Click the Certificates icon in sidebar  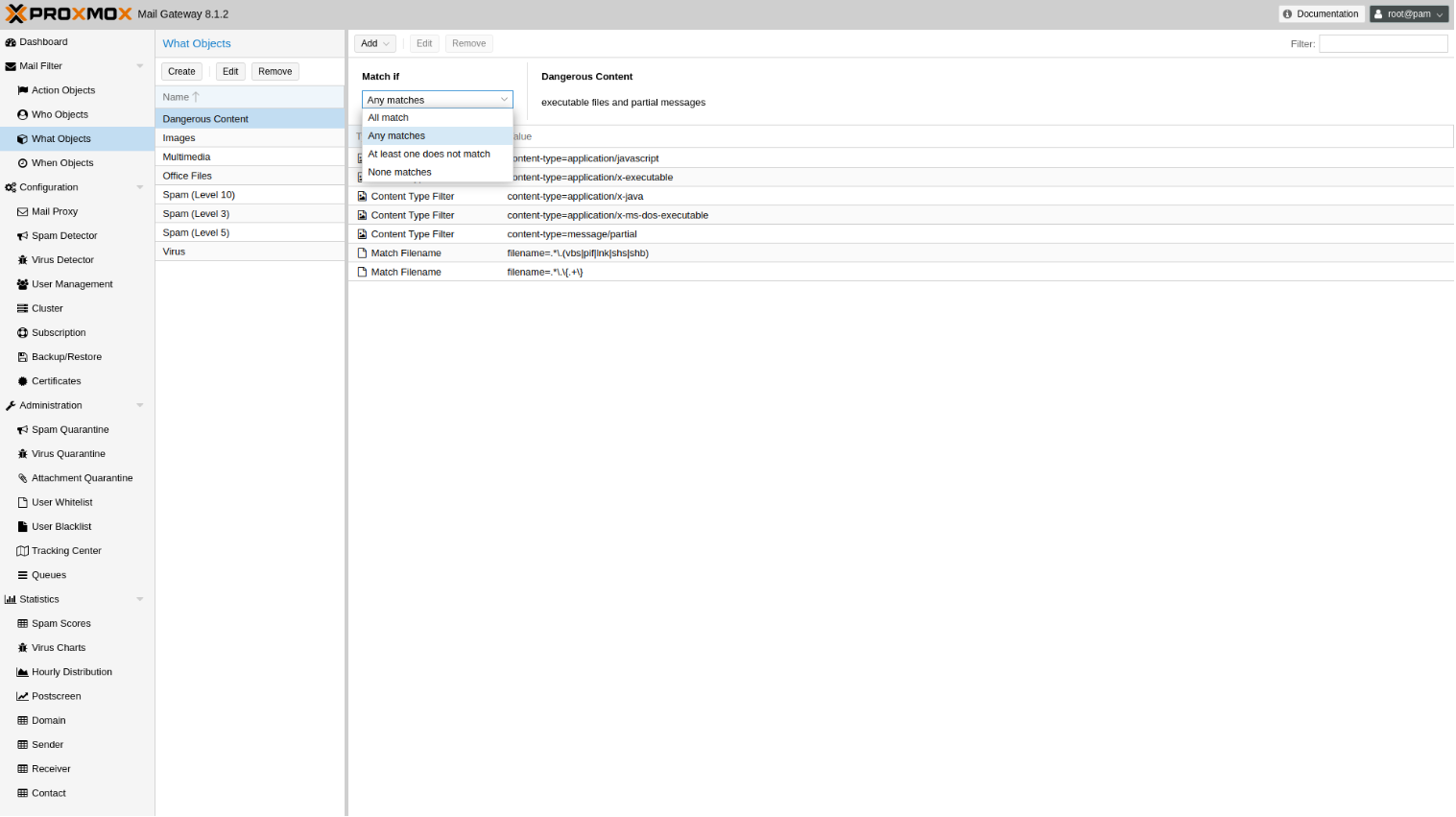[x=22, y=381]
